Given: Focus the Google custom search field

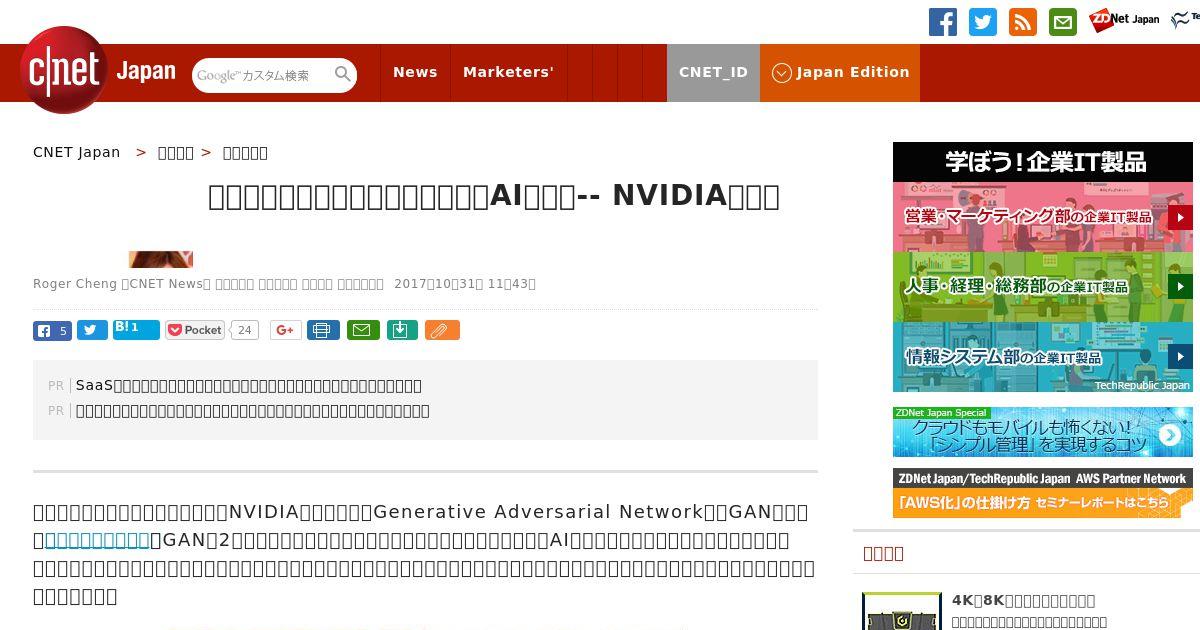Looking at the screenshot, I should pos(262,75).
